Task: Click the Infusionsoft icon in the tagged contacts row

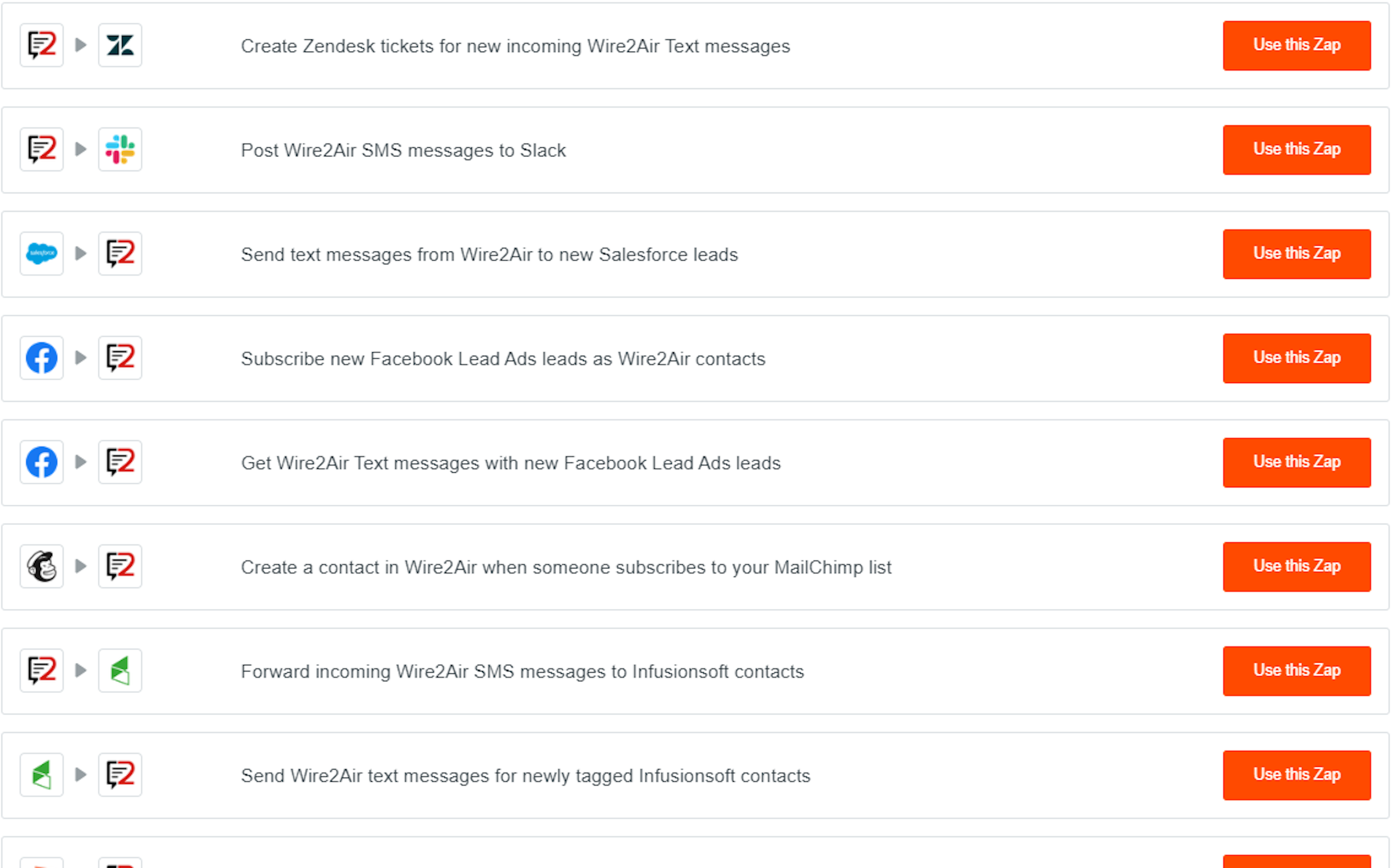Action: pyautogui.click(x=41, y=775)
